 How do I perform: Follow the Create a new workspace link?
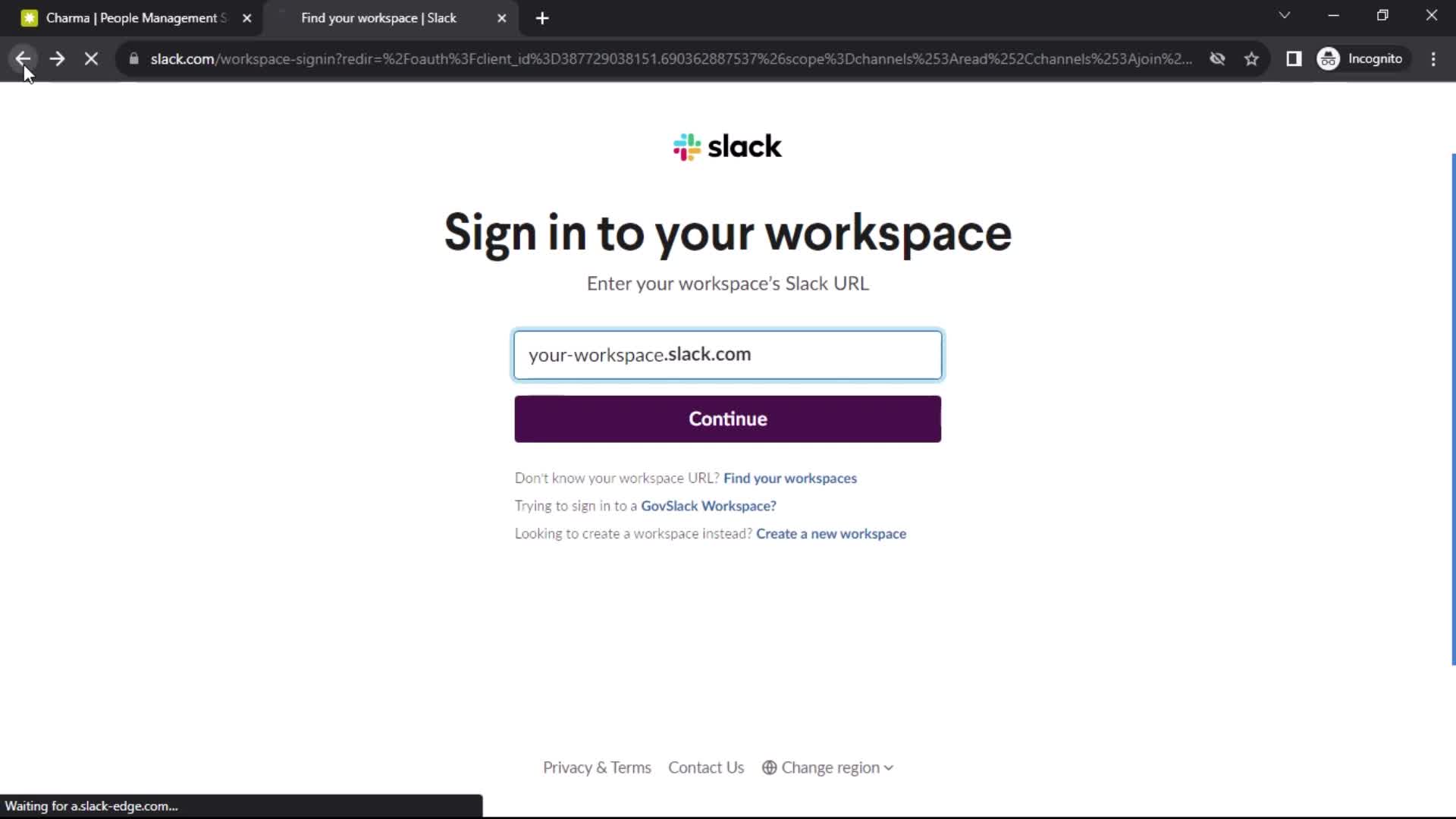831,534
